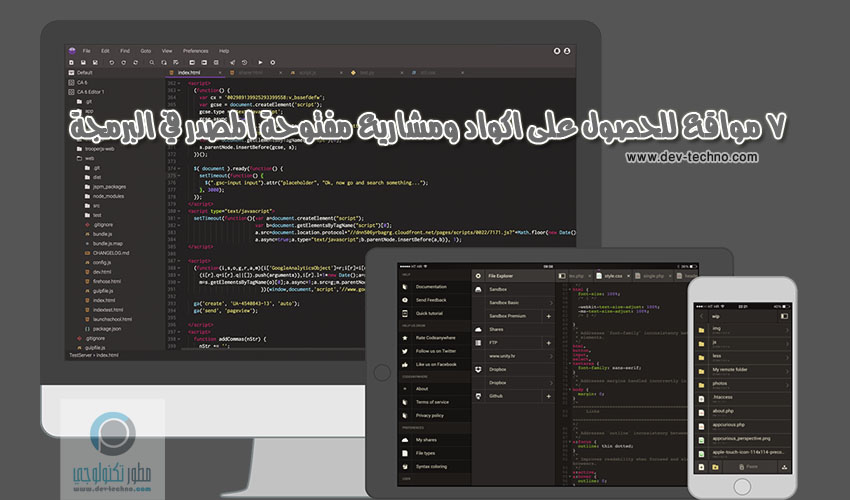This screenshot has height=500, width=850.
Task: Close the index.html tab in desktop editor
Action: (220, 72)
